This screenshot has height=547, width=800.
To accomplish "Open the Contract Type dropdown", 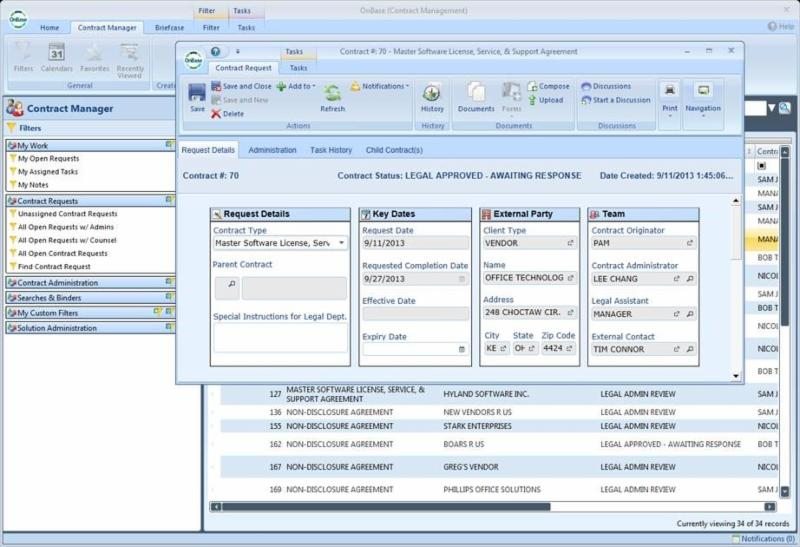I will pyautogui.click(x=342, y=243).
